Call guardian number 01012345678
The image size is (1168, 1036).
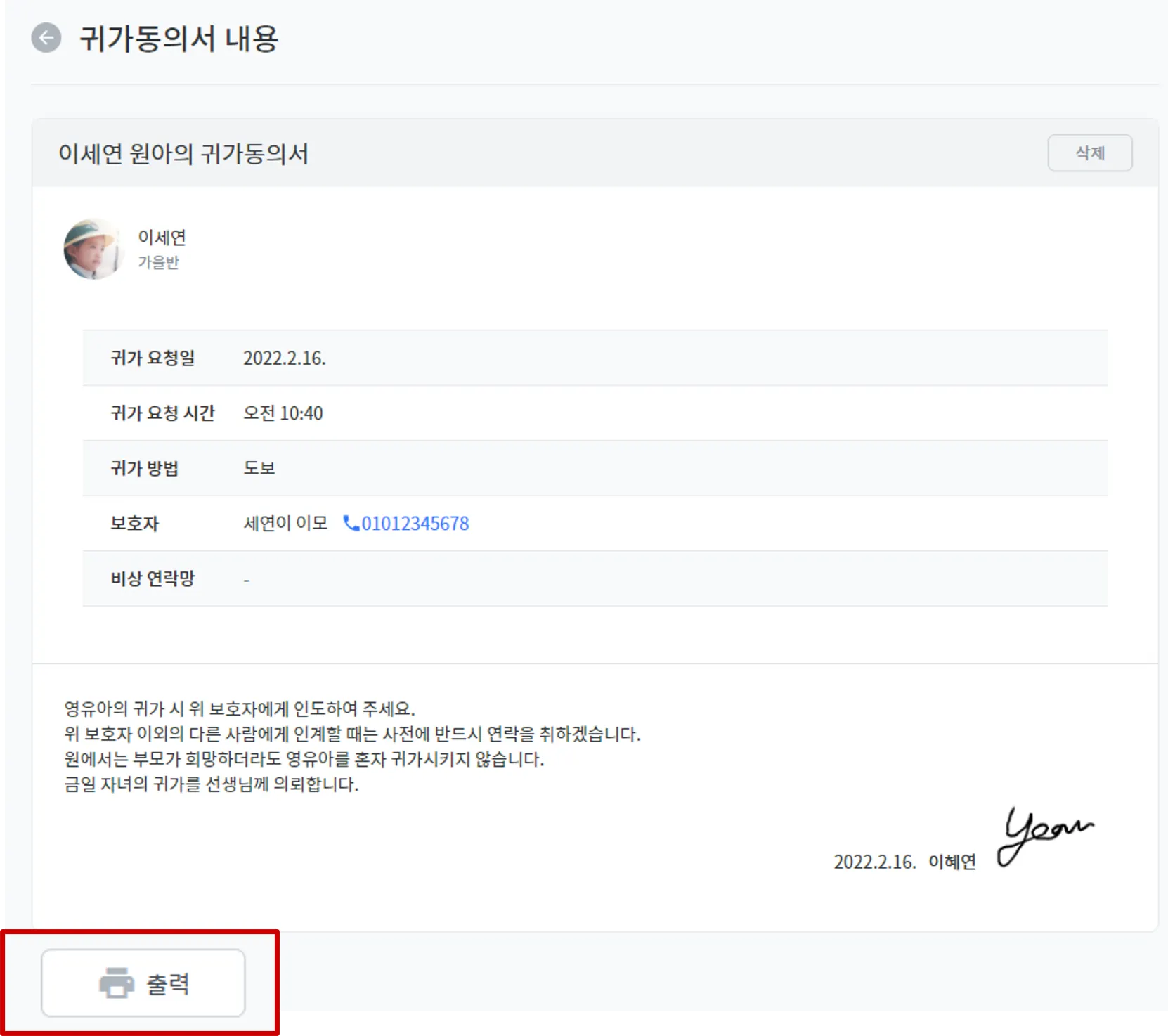click(415, 524)
